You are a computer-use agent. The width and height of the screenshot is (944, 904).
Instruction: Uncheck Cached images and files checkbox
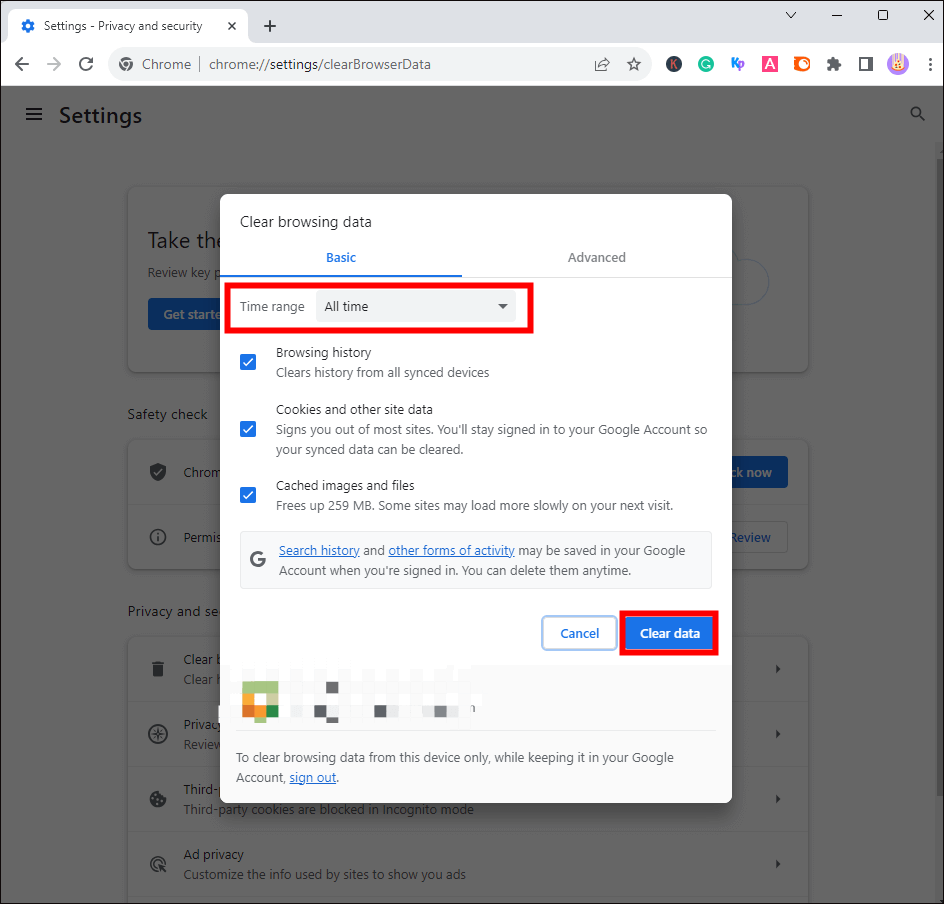point(248,495)
